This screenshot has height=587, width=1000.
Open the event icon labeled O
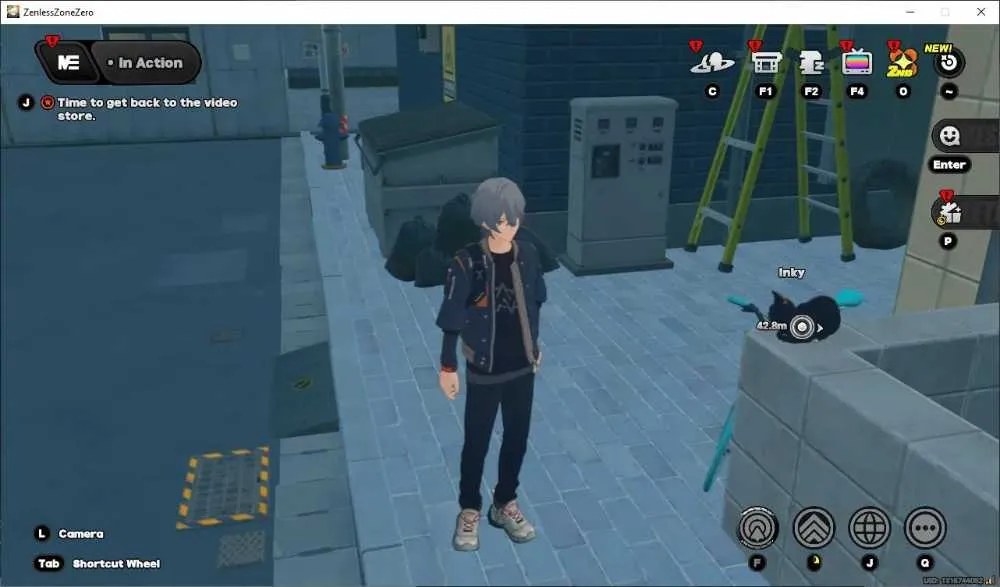click(x=902, y=63)
